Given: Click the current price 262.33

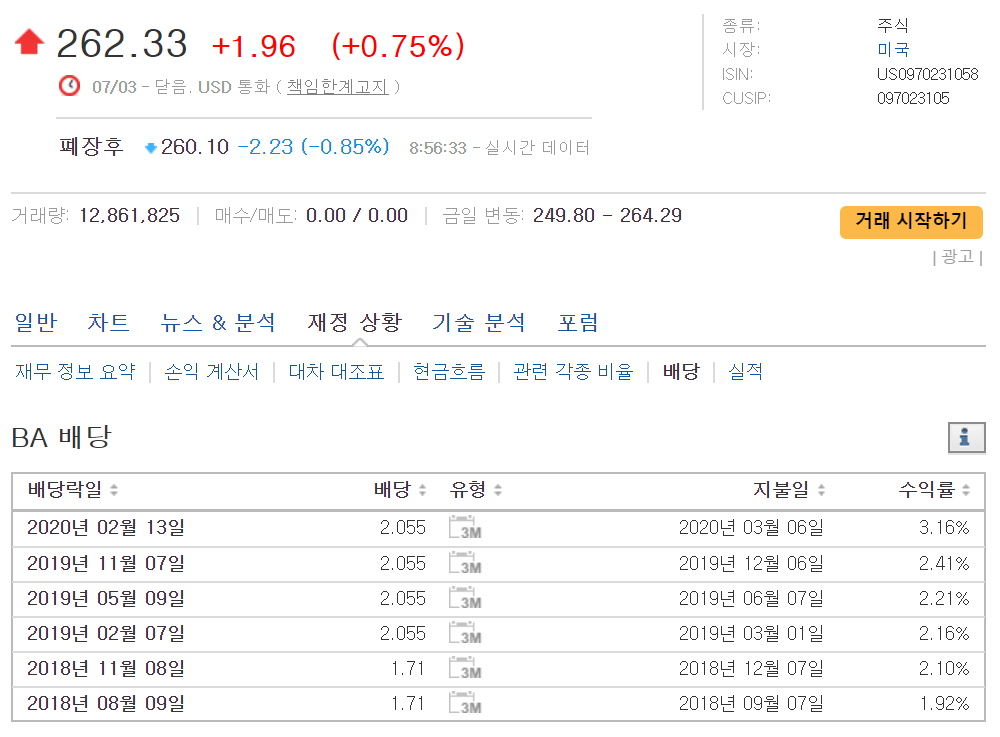Looking at the screenshot, I should 122,44.
